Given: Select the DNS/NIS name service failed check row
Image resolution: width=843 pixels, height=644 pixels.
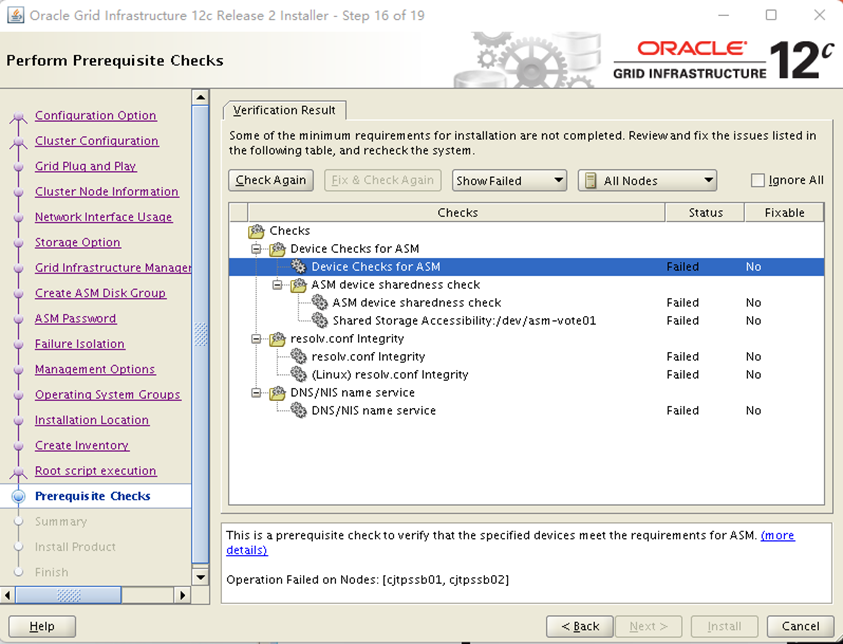Looking at the screenshot, I should tap(526, 411).
